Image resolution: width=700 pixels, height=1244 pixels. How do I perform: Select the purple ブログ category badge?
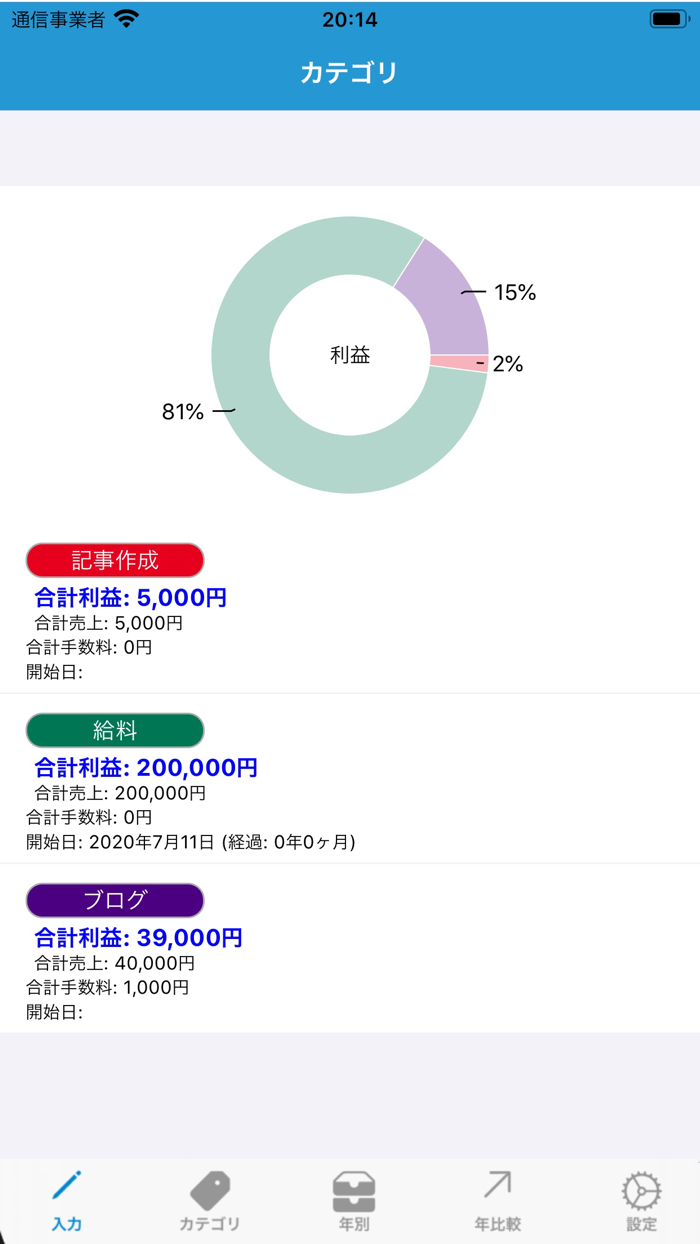[115, 900]
